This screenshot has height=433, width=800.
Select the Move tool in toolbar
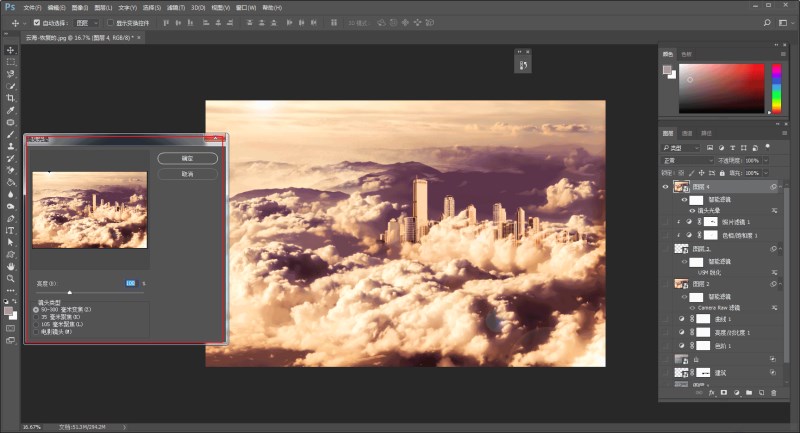point(11,50)
